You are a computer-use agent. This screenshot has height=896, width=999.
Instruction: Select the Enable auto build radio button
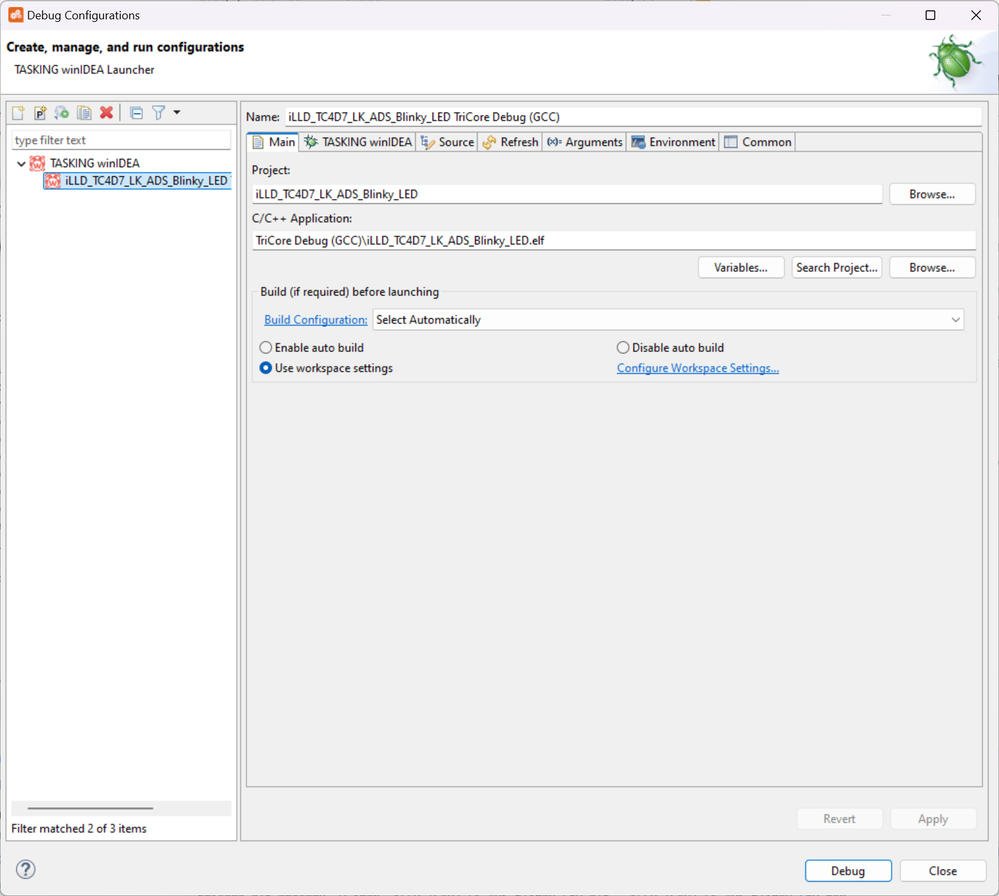[x=266, y=348]
